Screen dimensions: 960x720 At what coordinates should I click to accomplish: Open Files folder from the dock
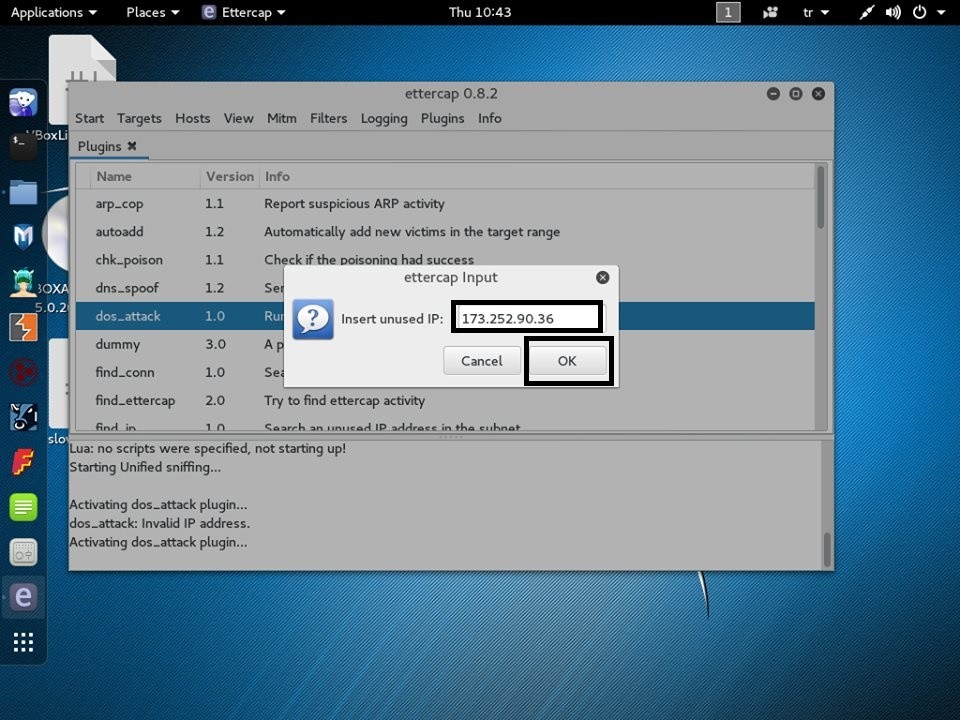(x=23, y=192)
